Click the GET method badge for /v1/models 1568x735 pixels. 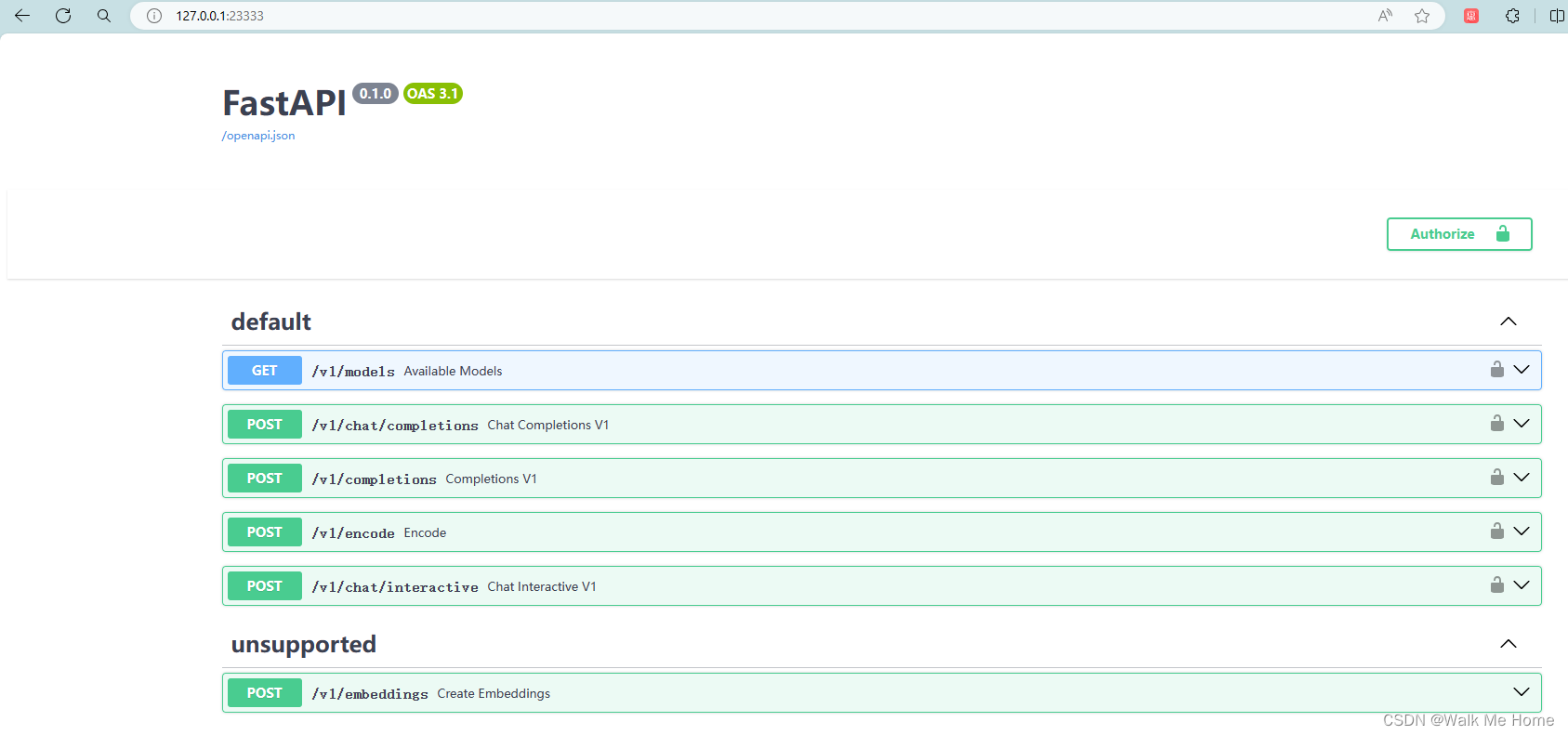pos(265,371)
